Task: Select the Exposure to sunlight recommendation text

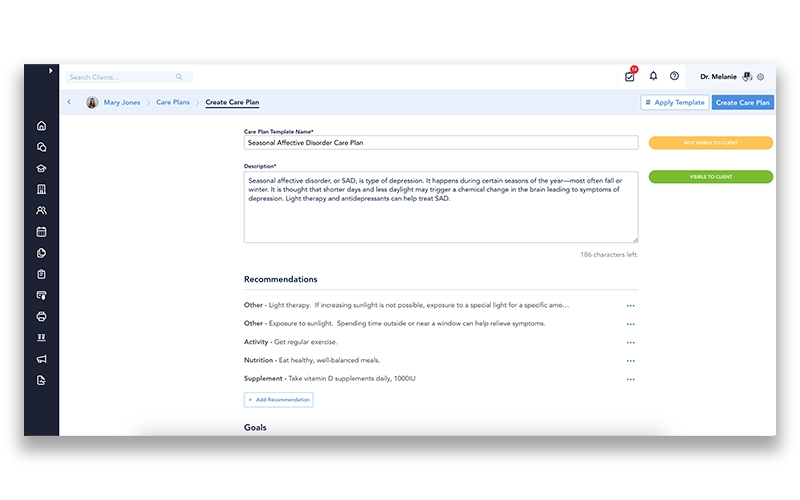Action: (394, 323)
